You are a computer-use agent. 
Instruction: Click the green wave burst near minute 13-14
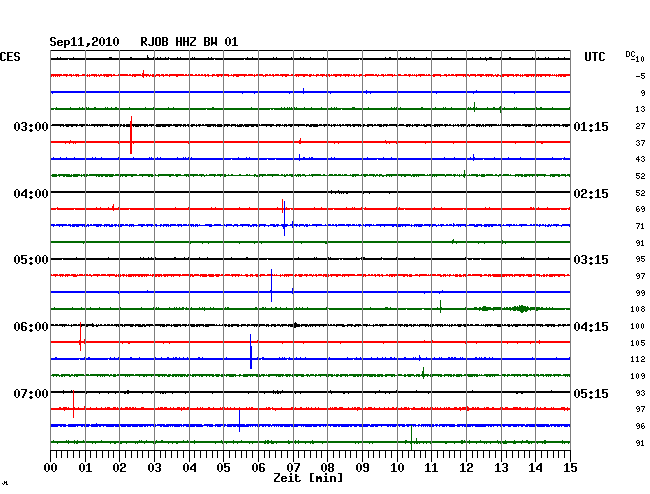(521, 309)
